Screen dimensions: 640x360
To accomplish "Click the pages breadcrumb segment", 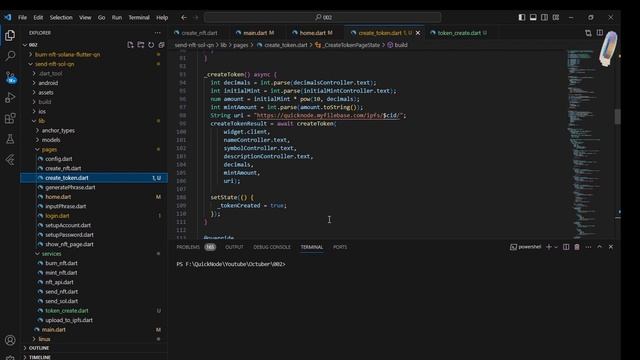I will coord(240,45).
